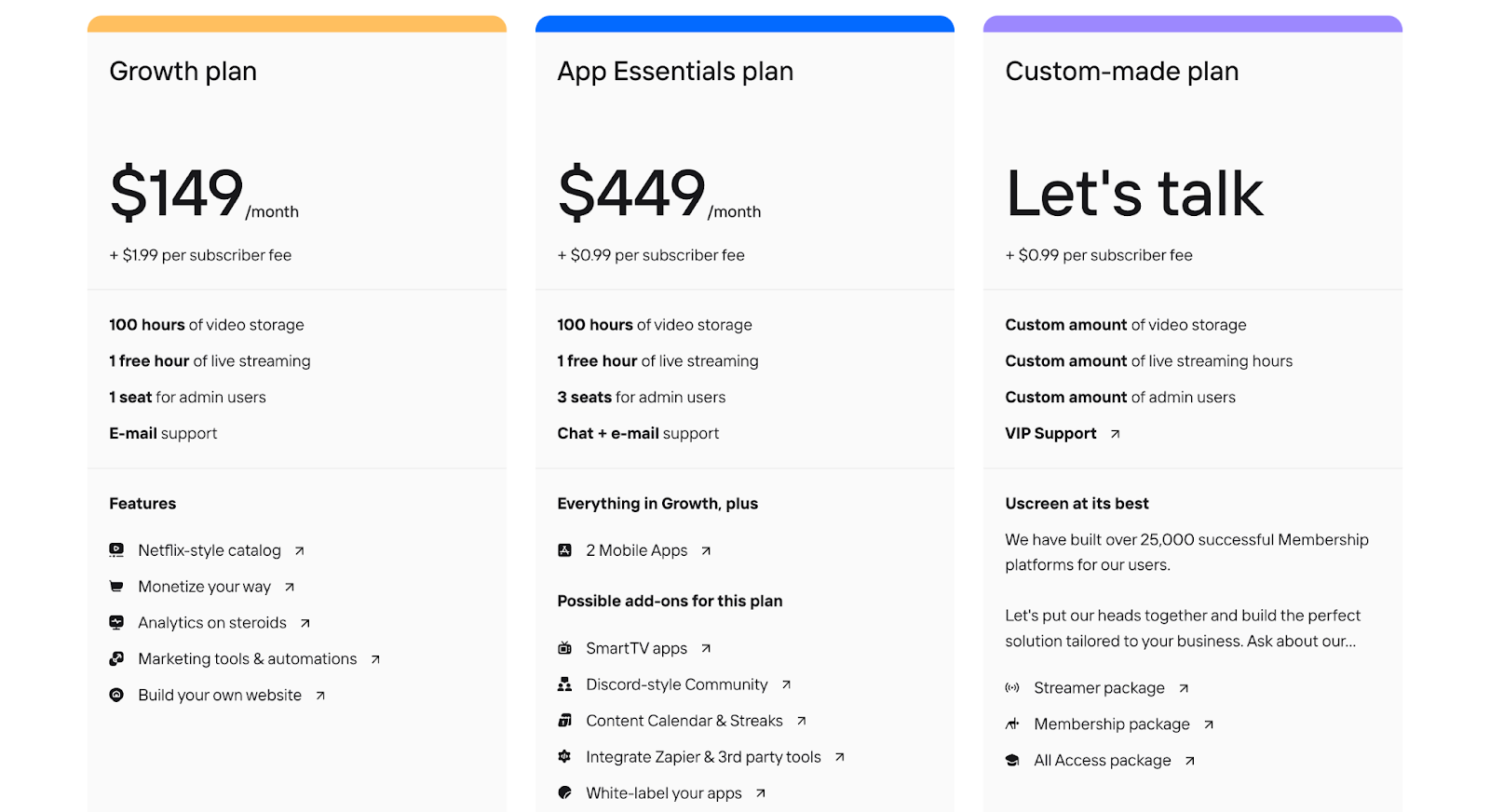Viewport: 1490px width, 812px height.
Task: Click the $449 App Essentials price
Action: coord(630,192)
